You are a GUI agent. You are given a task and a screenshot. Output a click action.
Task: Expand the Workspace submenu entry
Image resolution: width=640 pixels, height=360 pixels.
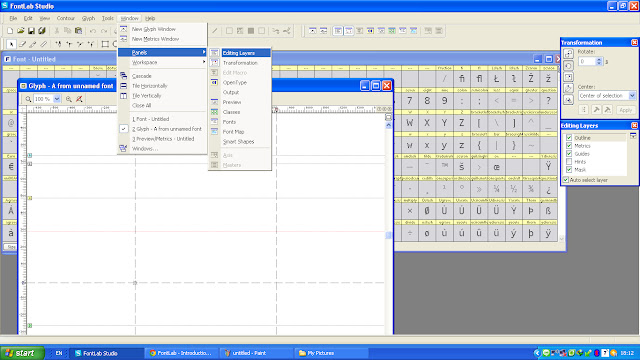tap(162, 62)
